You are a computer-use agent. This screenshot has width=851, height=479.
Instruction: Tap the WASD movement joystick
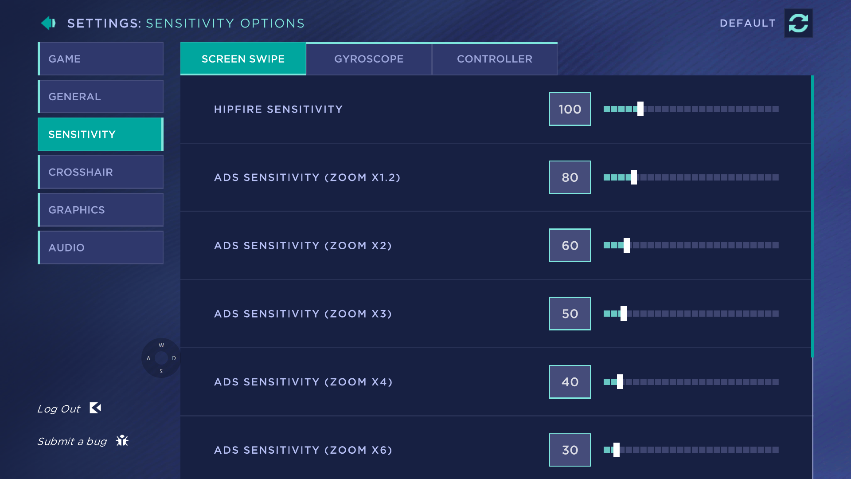161,358
